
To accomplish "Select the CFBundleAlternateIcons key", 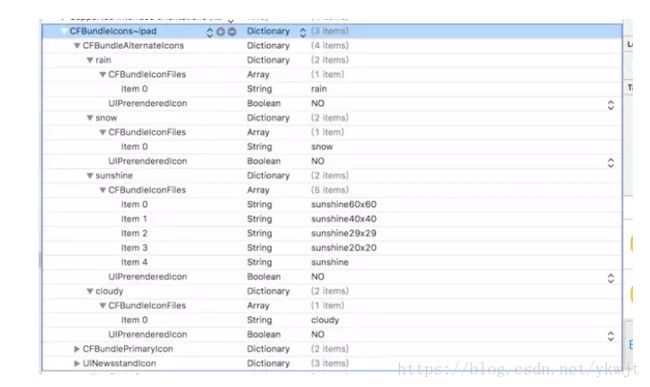I will [x=133, y=46].
